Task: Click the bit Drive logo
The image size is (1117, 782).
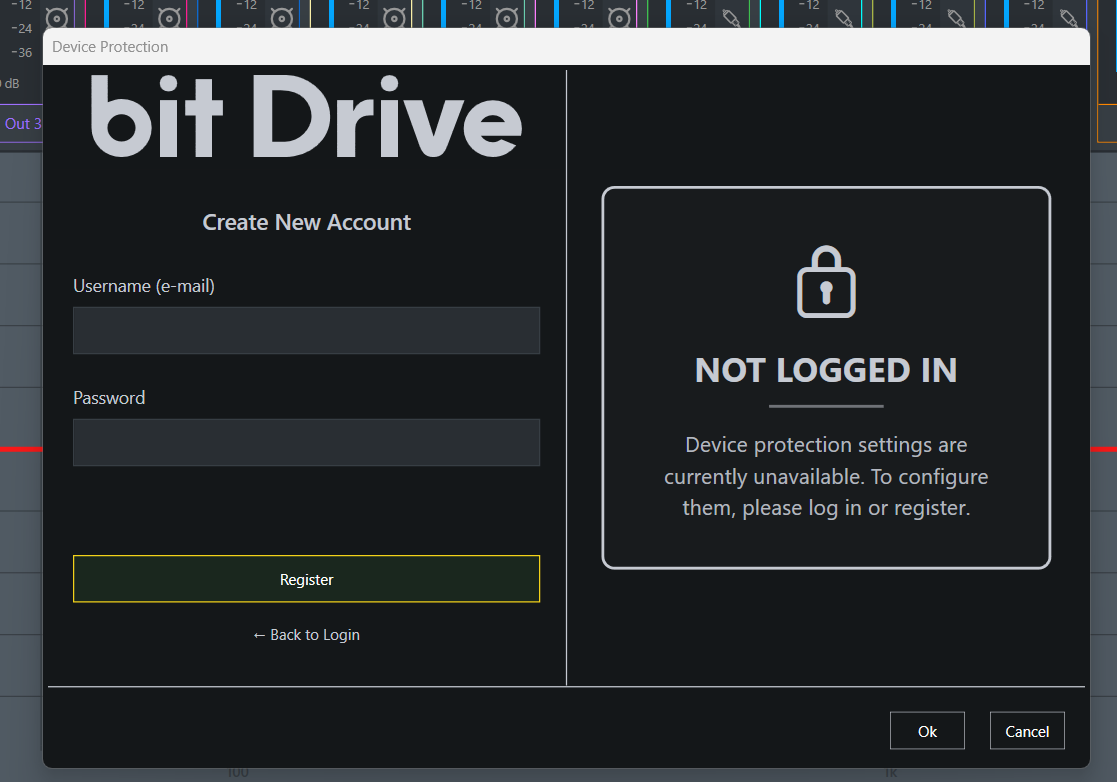Action: click(x=306, y=116)
